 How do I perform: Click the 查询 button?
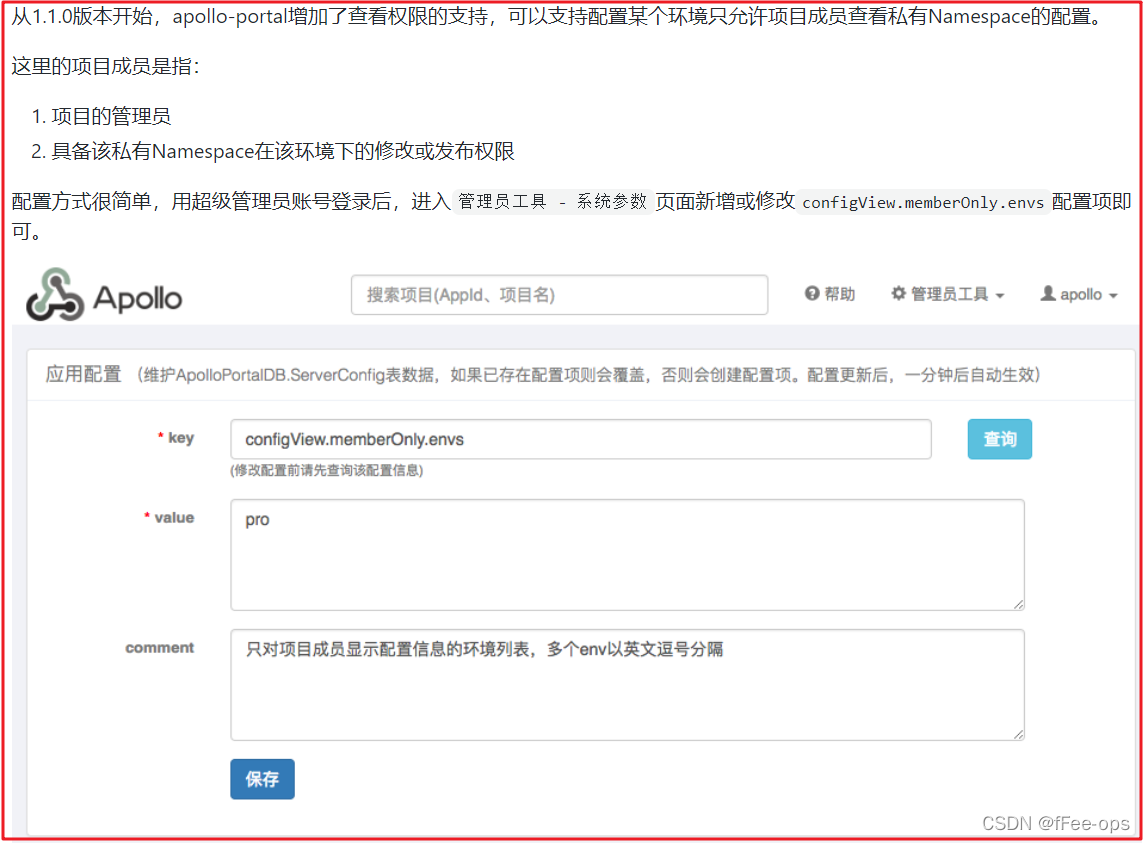(1000, 439)
